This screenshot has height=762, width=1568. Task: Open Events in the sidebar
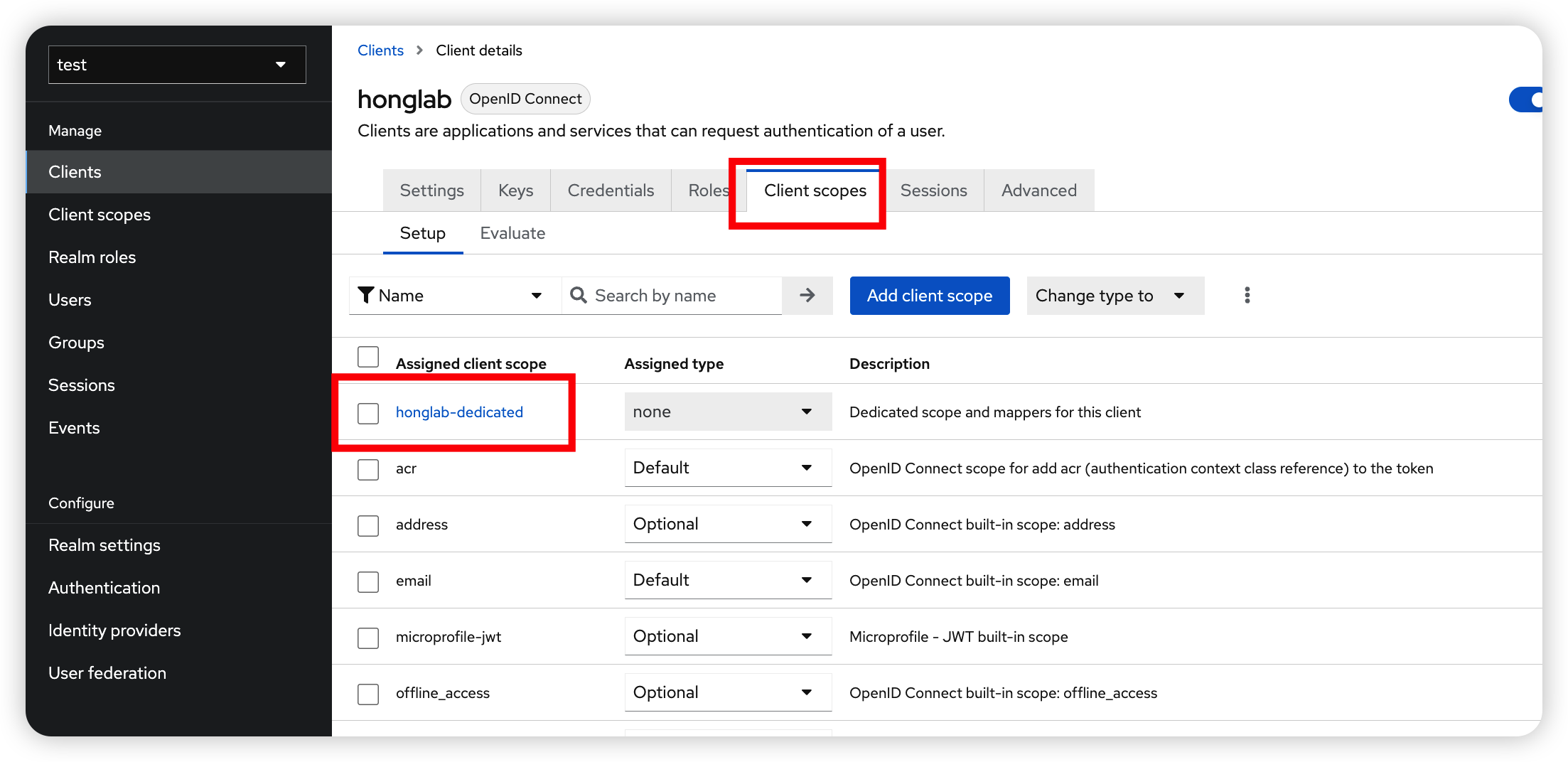pos(178,428)
